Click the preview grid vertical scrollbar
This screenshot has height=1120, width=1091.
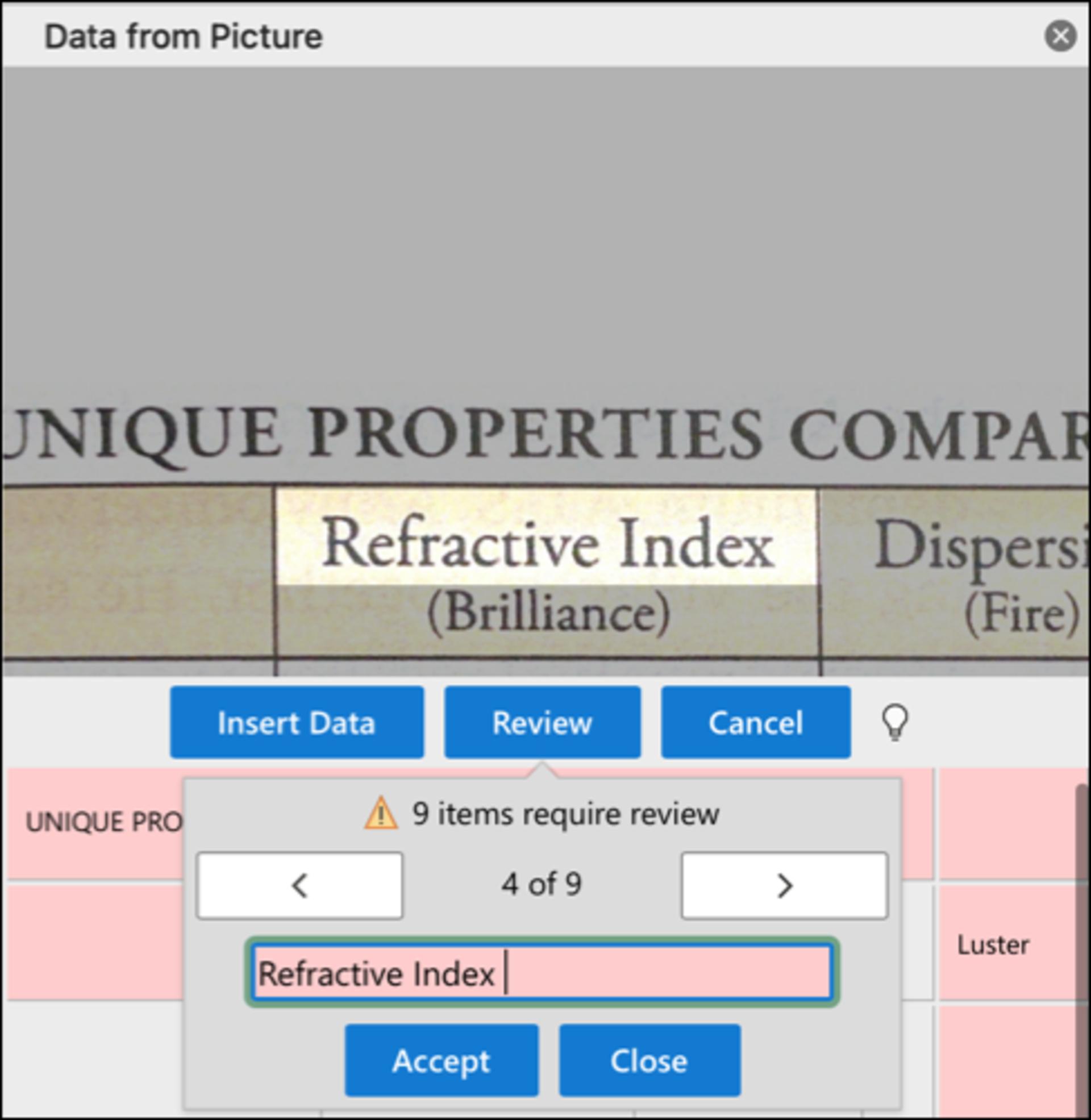coord(1083,951)
